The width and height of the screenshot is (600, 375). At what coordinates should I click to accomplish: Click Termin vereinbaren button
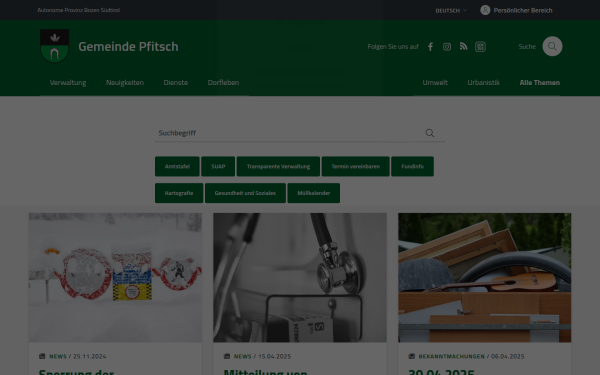coord(355,166)
